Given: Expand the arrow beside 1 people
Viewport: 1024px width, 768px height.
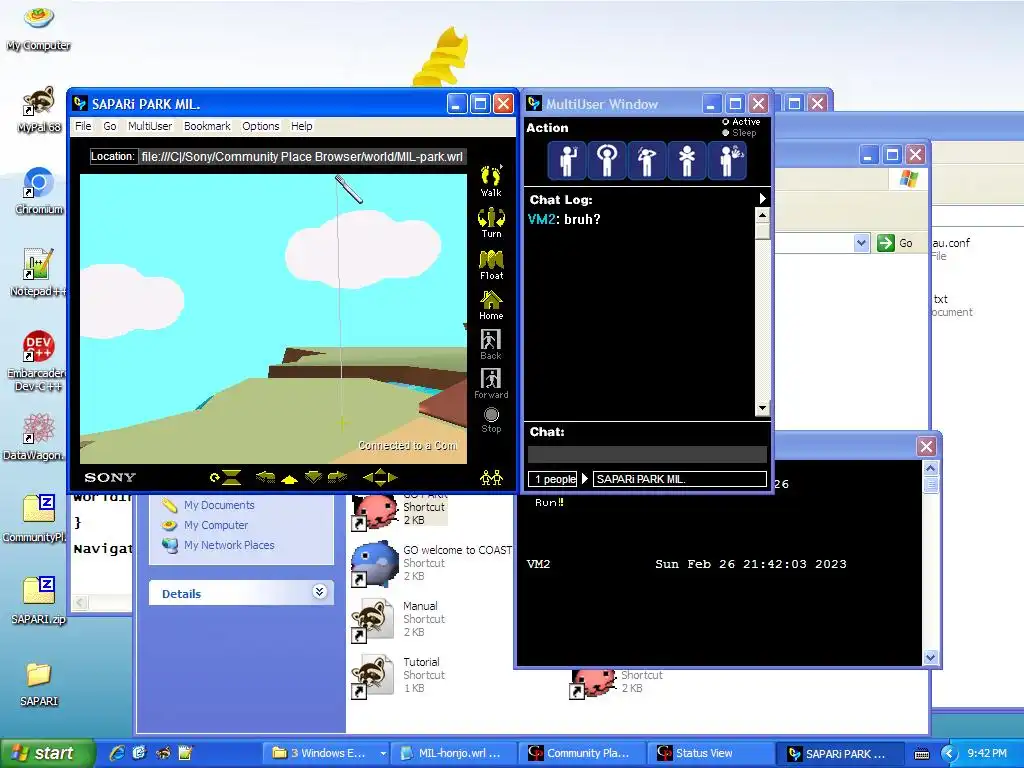Looking at the screenshot, I should 584,479.
